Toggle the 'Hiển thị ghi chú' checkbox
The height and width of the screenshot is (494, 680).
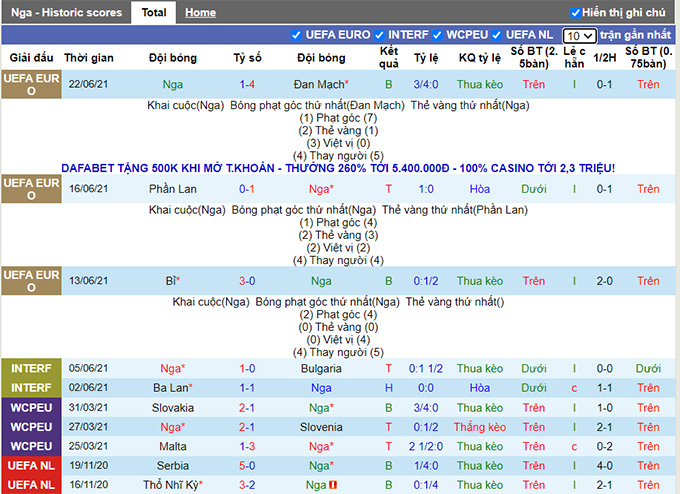[575, 13]
